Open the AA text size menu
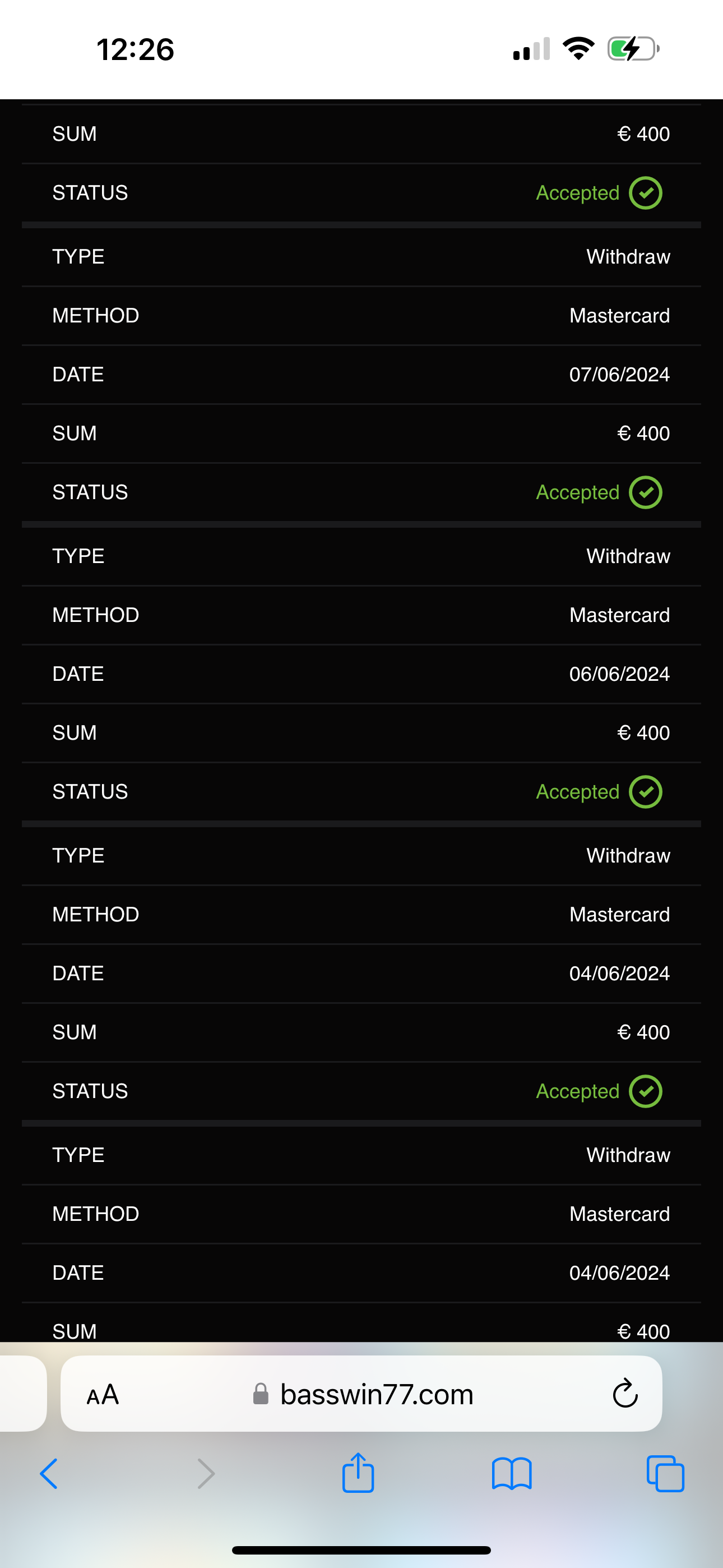Image resolution: width=723 pixels, height=1568 pixels. pos(102,1395)
